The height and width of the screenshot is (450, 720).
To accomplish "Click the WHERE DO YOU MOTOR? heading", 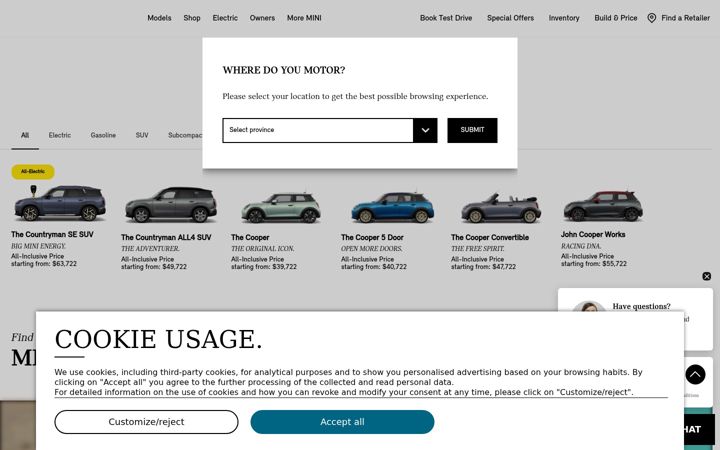I will [x=284, y=70].
